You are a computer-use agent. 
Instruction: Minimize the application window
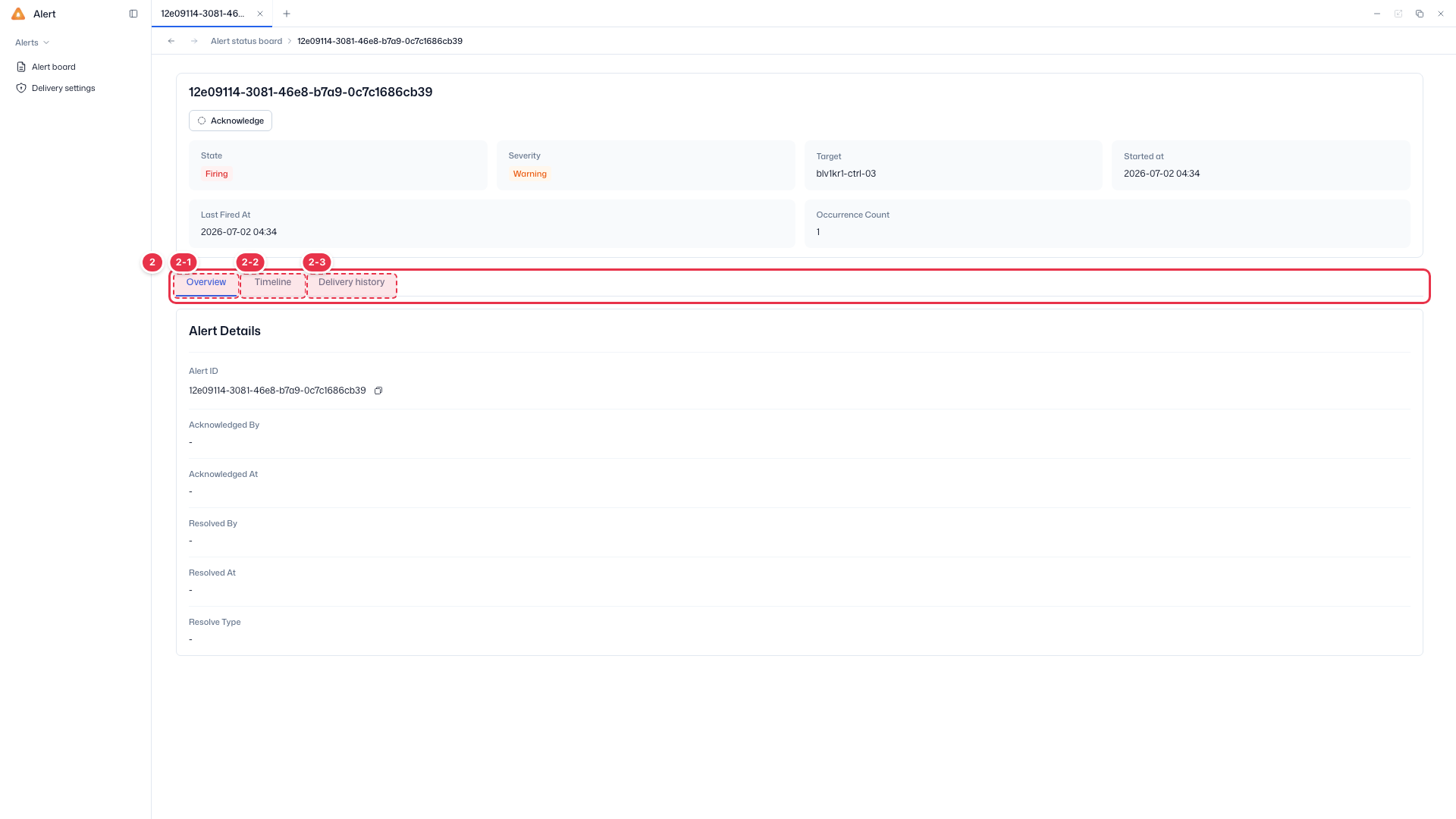tap(1377, 14)
